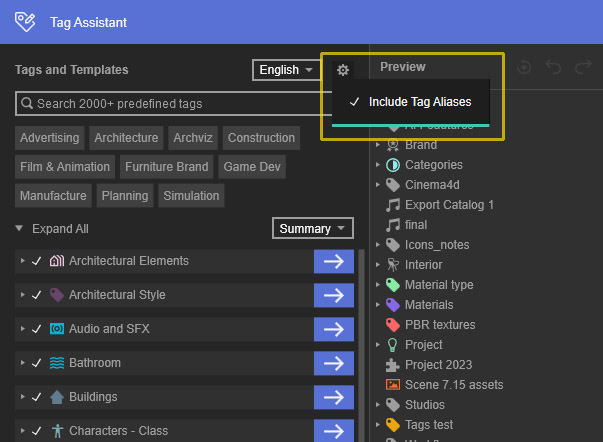
Task: Click the purple Materials tag icon
Action: coord(393,305)
